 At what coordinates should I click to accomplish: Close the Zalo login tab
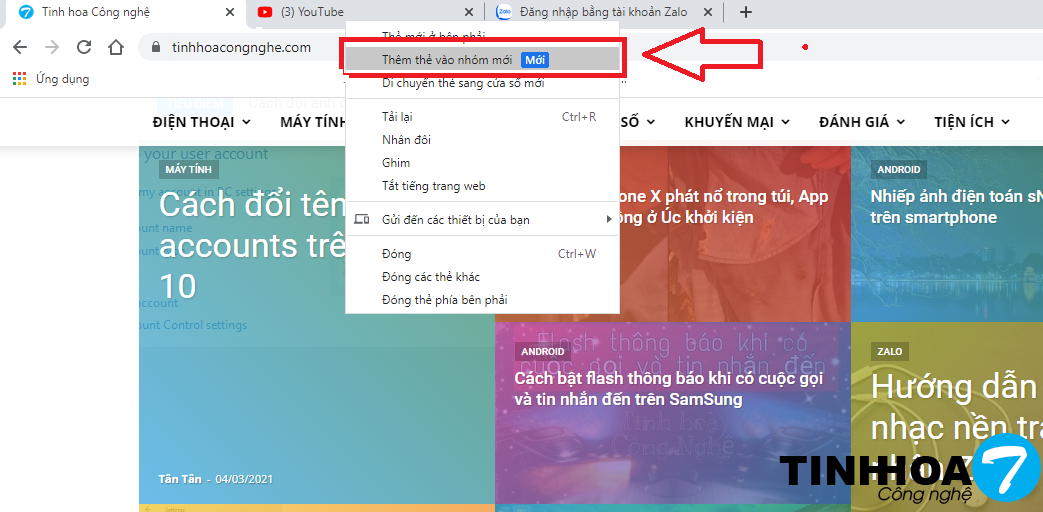pos(708,13)
